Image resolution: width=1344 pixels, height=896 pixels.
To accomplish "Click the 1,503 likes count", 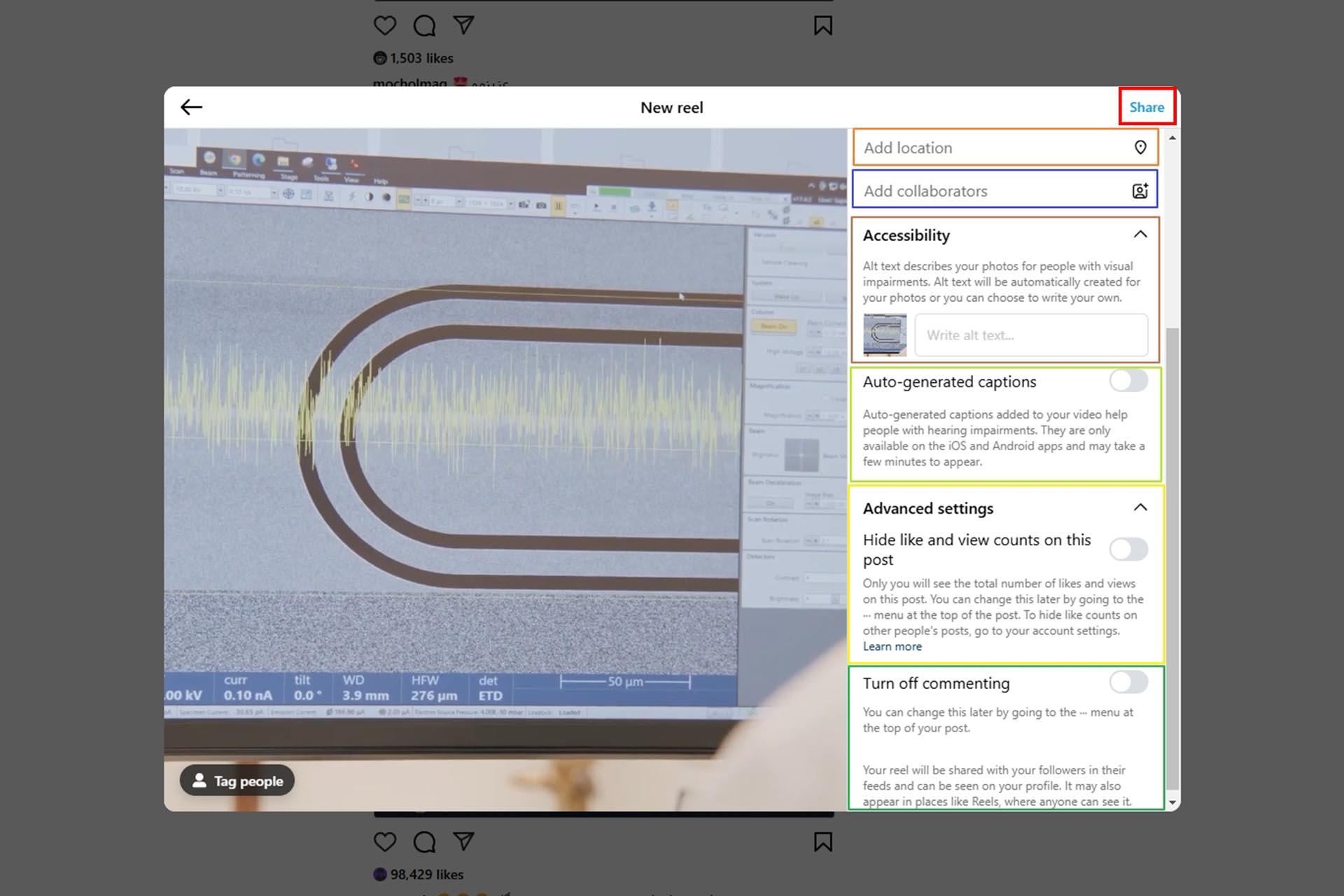I will pyautogui.click(x=421, y=58).
